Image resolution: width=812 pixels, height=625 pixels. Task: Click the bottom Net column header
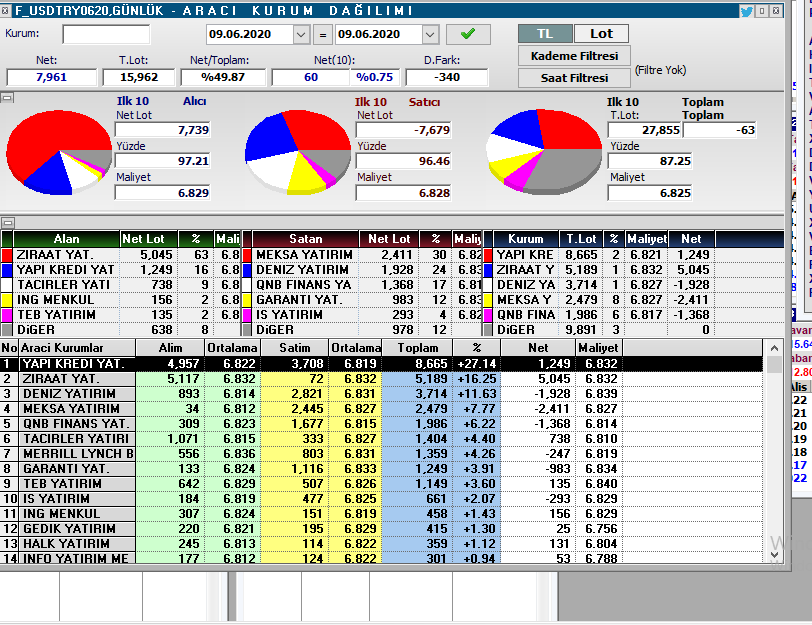pyautogui.click(x=538, y=348)
